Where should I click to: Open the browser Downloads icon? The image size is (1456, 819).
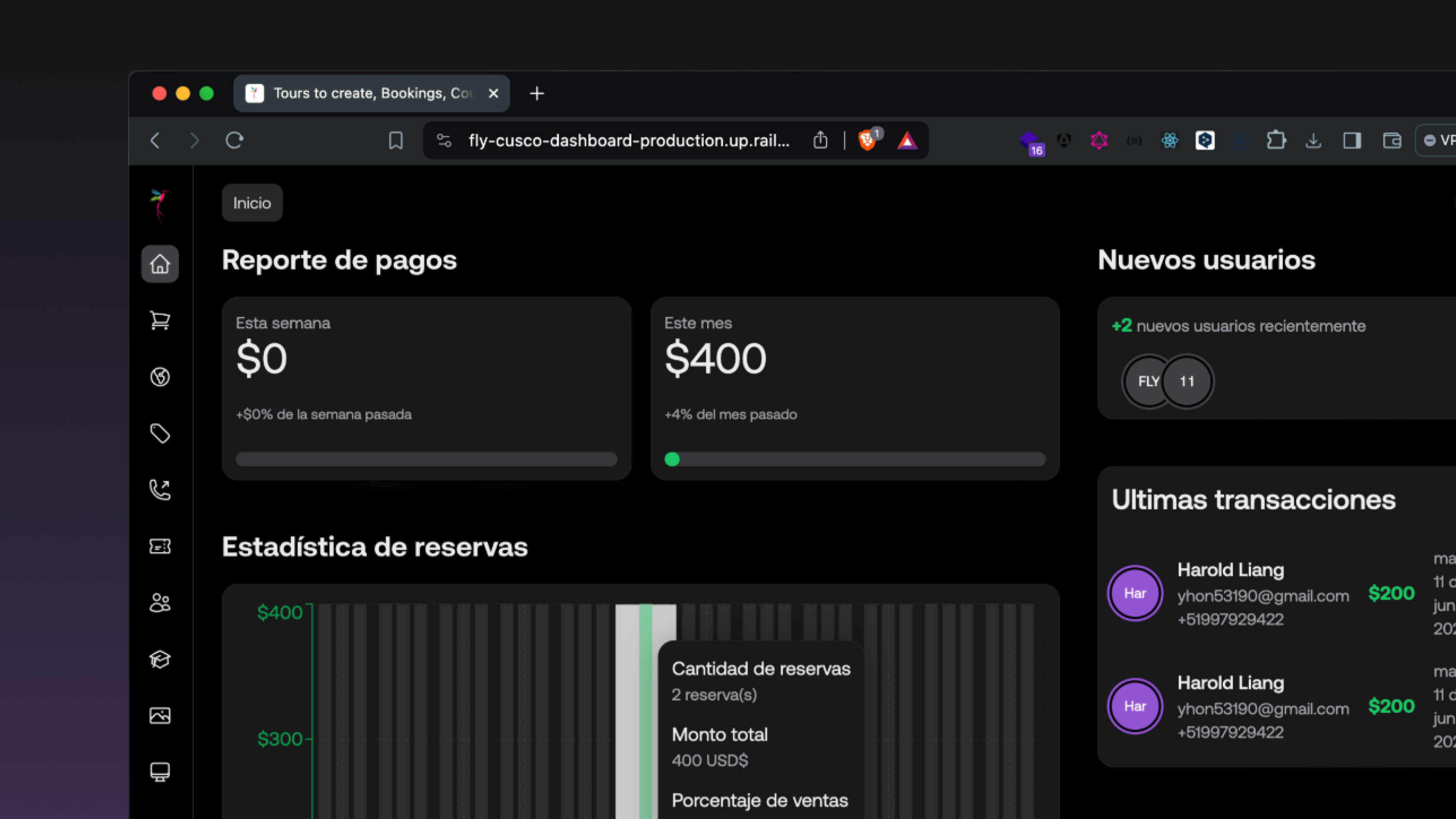click(x=1314, y=141)
